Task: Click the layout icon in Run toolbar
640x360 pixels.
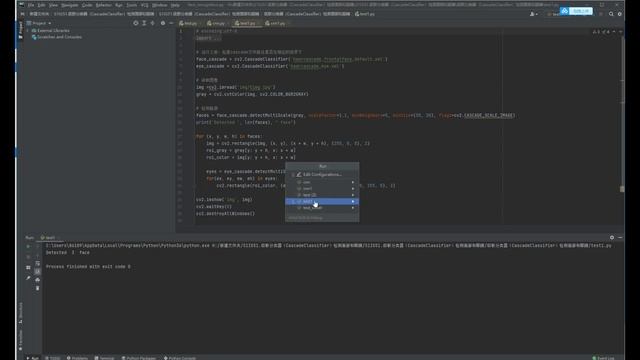Action: click(x=28, y=268)
